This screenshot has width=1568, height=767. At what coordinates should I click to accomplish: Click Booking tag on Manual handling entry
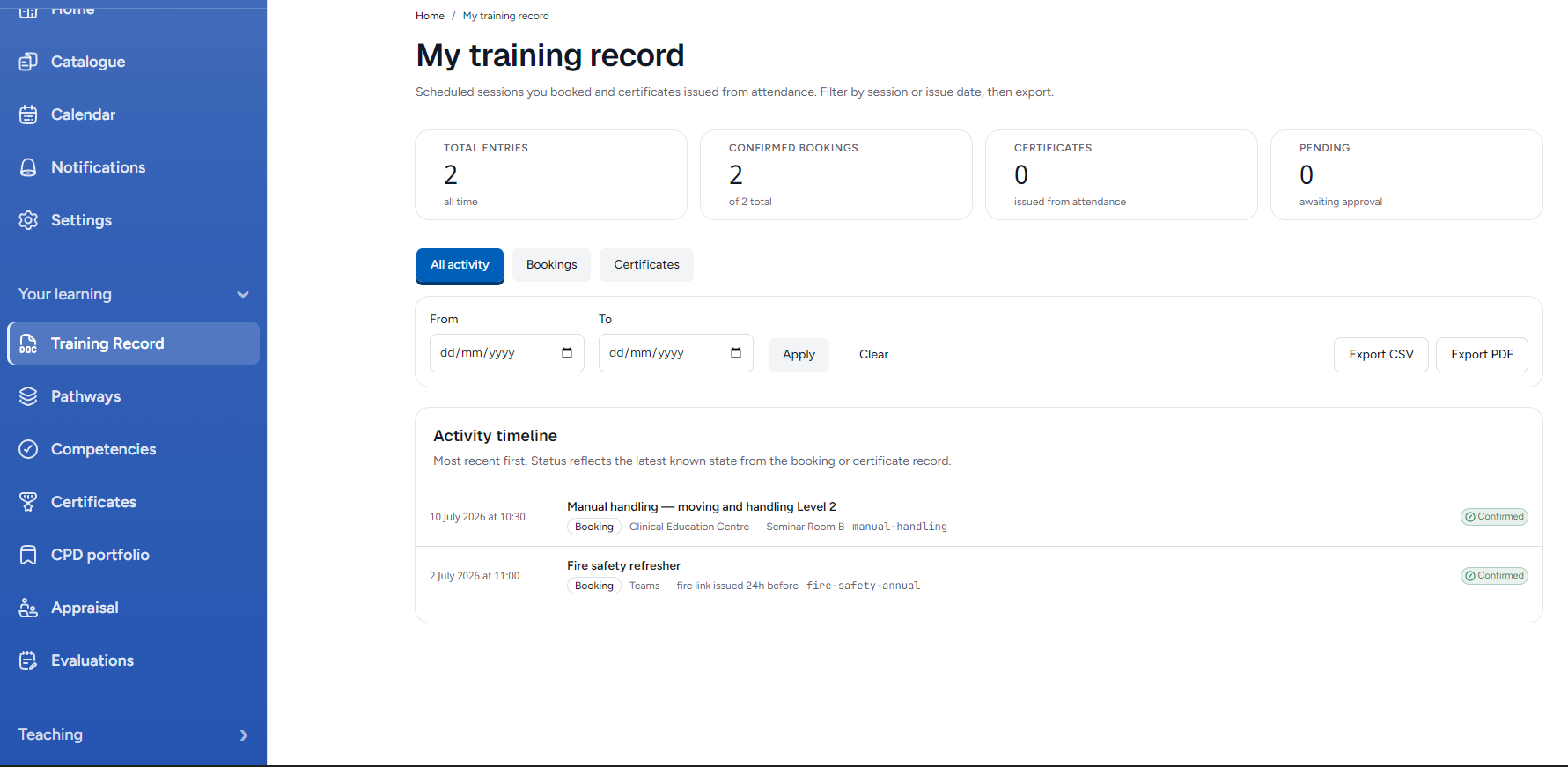click(594, 527)
